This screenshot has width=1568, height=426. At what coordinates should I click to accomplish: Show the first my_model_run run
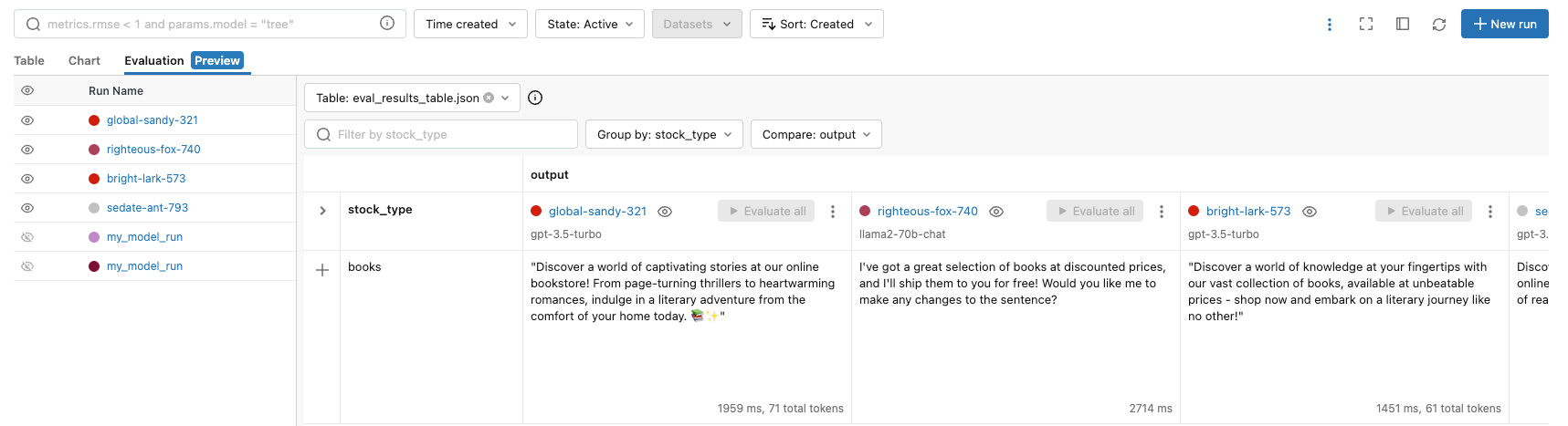[x=27, y=237]
